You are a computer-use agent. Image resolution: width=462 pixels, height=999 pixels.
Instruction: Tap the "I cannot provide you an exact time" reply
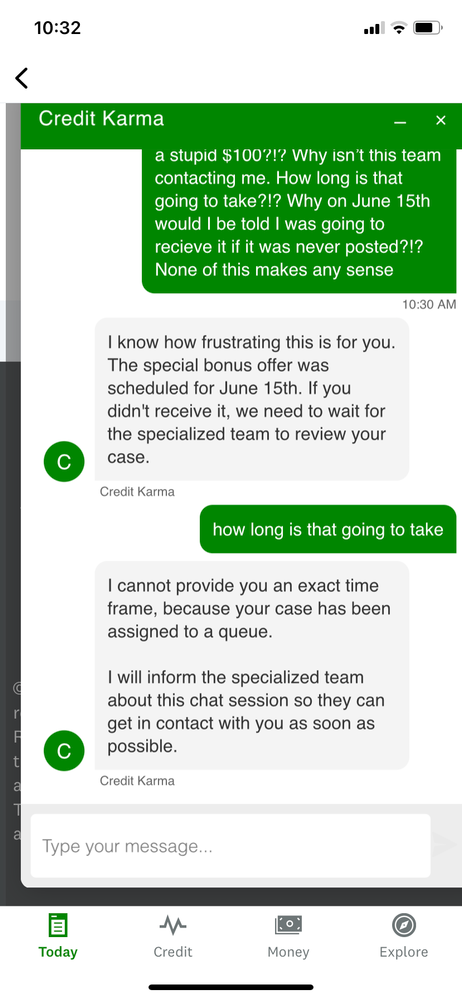click(252, 665)
